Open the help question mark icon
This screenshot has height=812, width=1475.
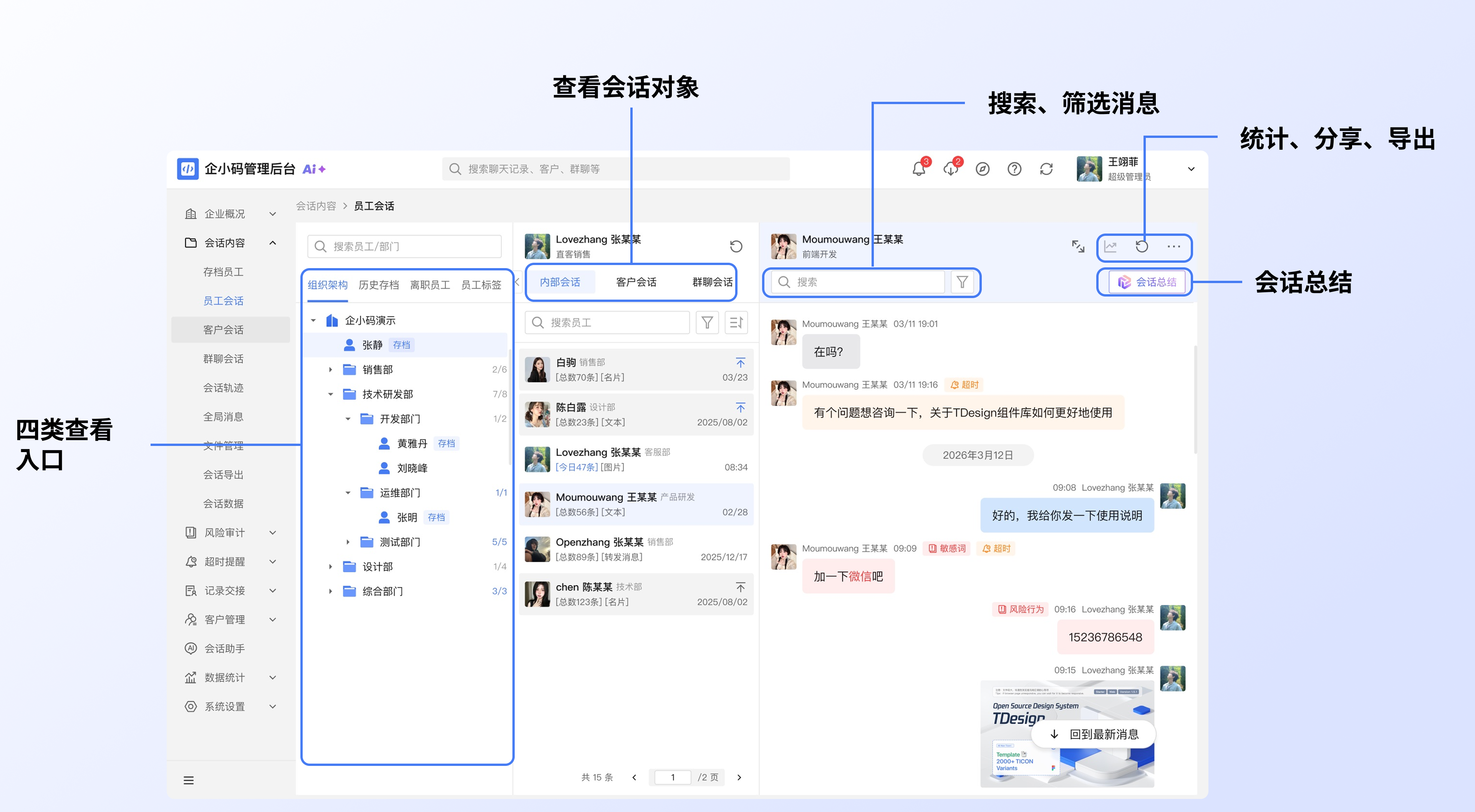click(1014, 169)
